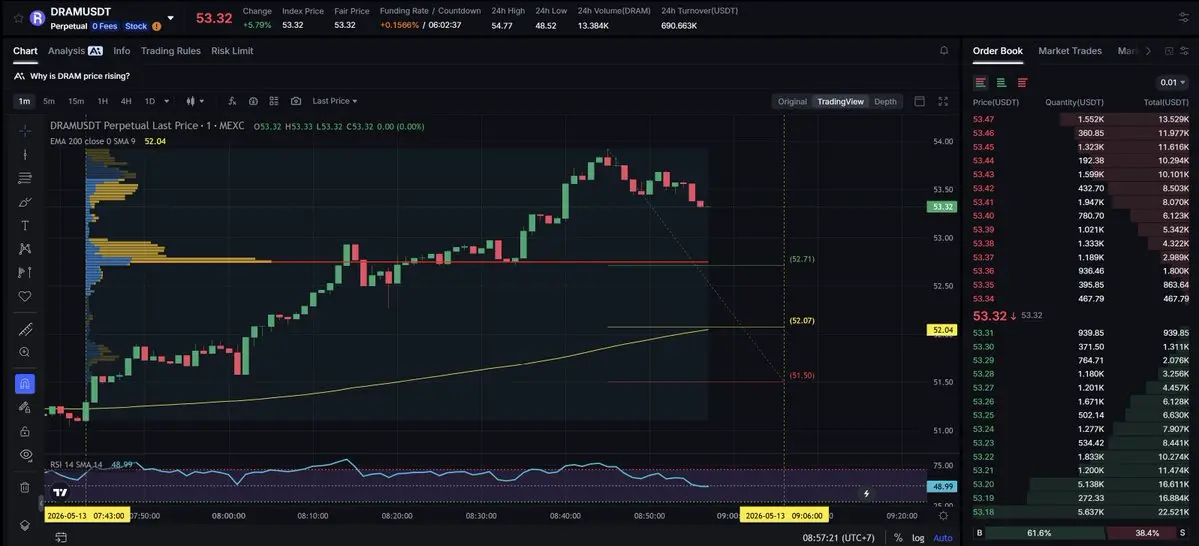Image resolution: width=1199 pixels, height=546 pixels.
Task: Open the heart icons and stickers tool
Action: tap(24, 296)
